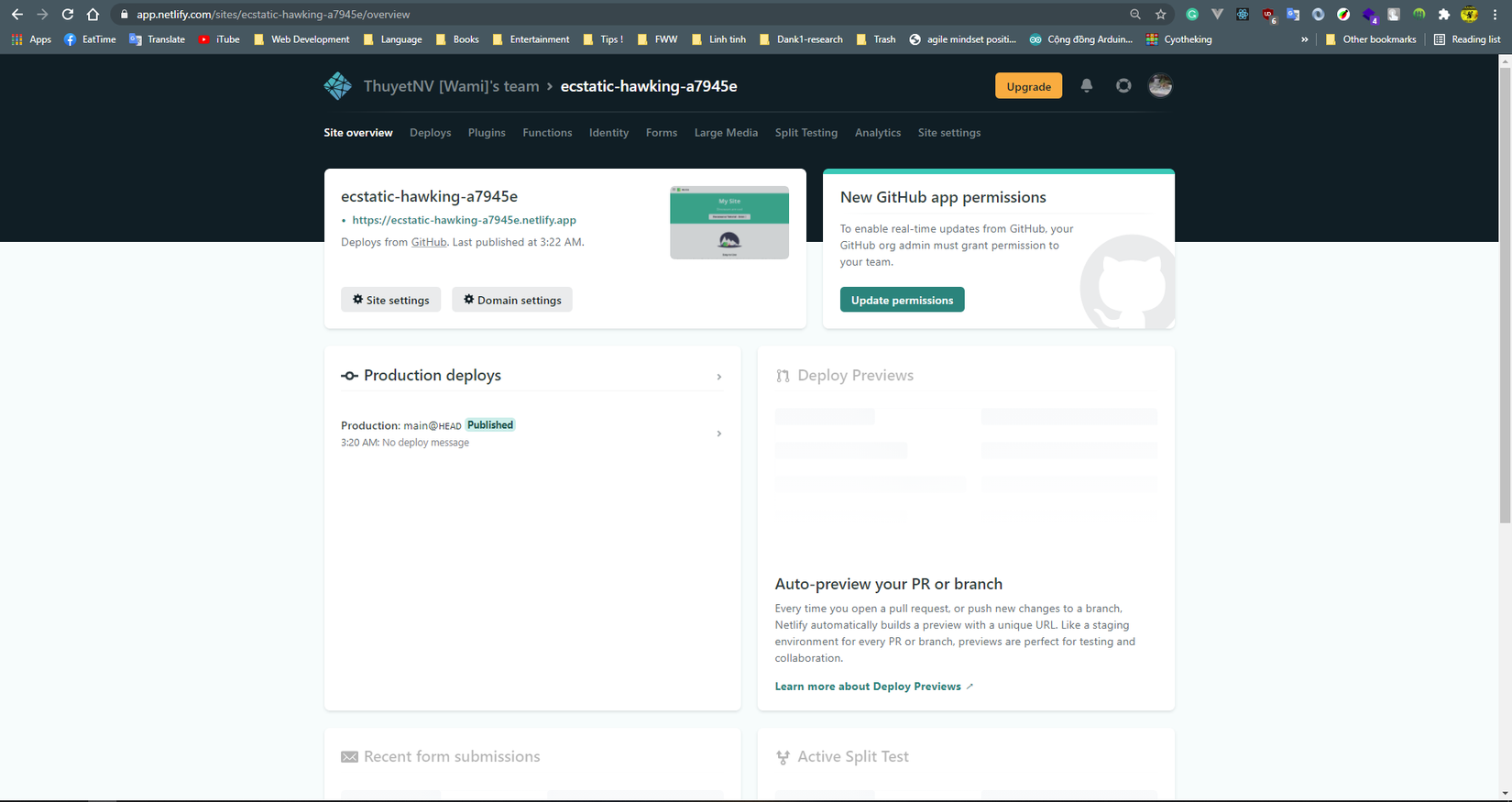Open the green striped circle extension
This screenshot has height=802, width=1512.
(x=1419, y=15)
